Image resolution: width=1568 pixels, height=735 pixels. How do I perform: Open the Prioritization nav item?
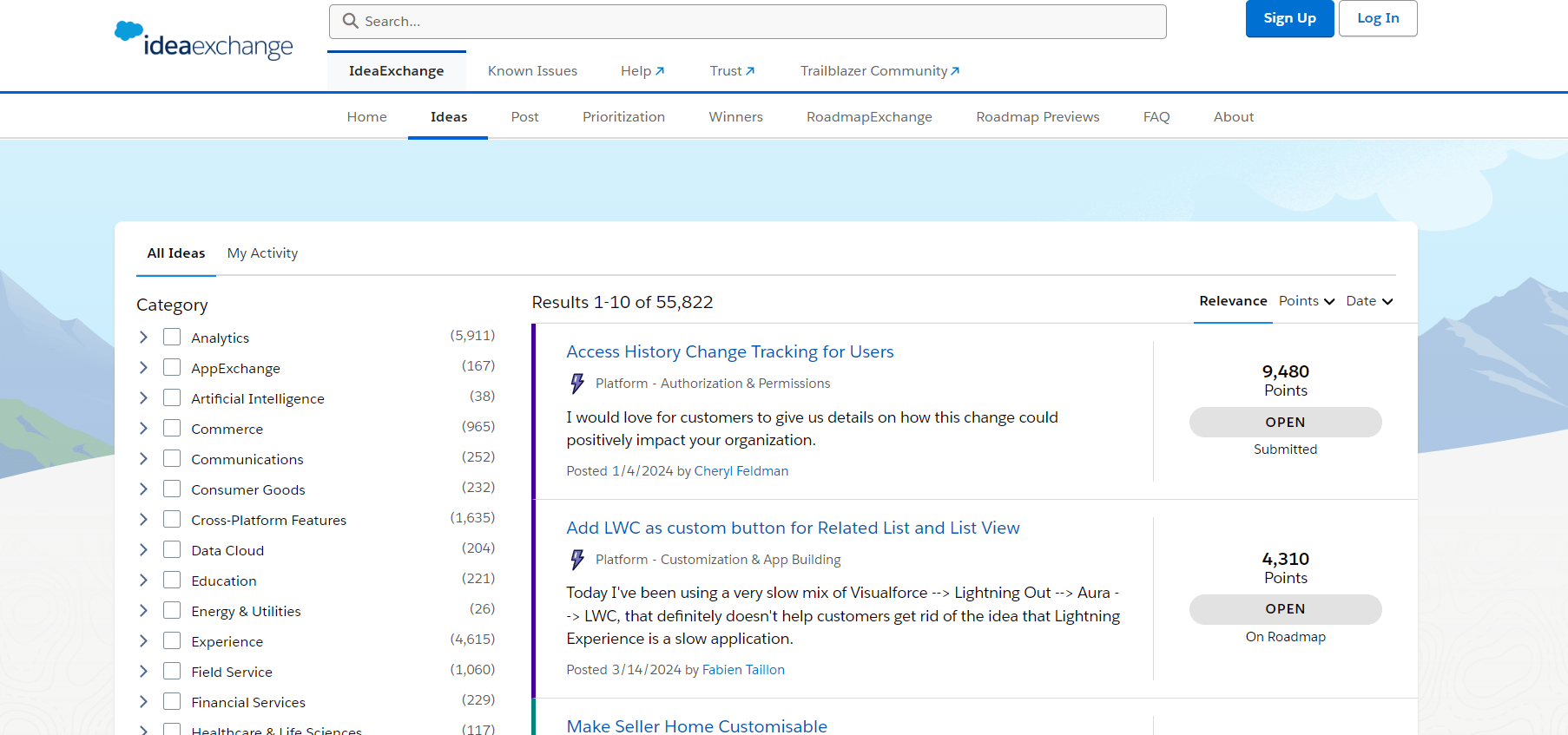(x=623, y=116)
